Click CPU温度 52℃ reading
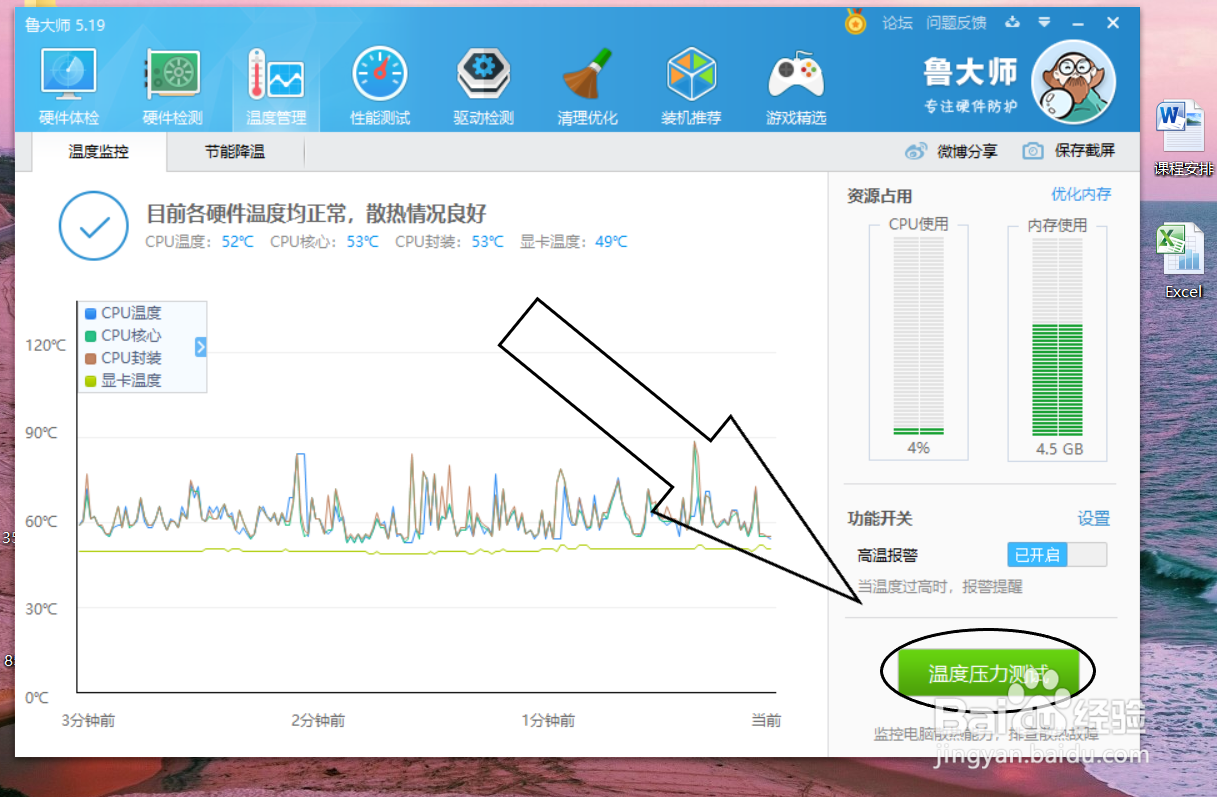Screen dimensions: 1217x797 coord(199,241)
